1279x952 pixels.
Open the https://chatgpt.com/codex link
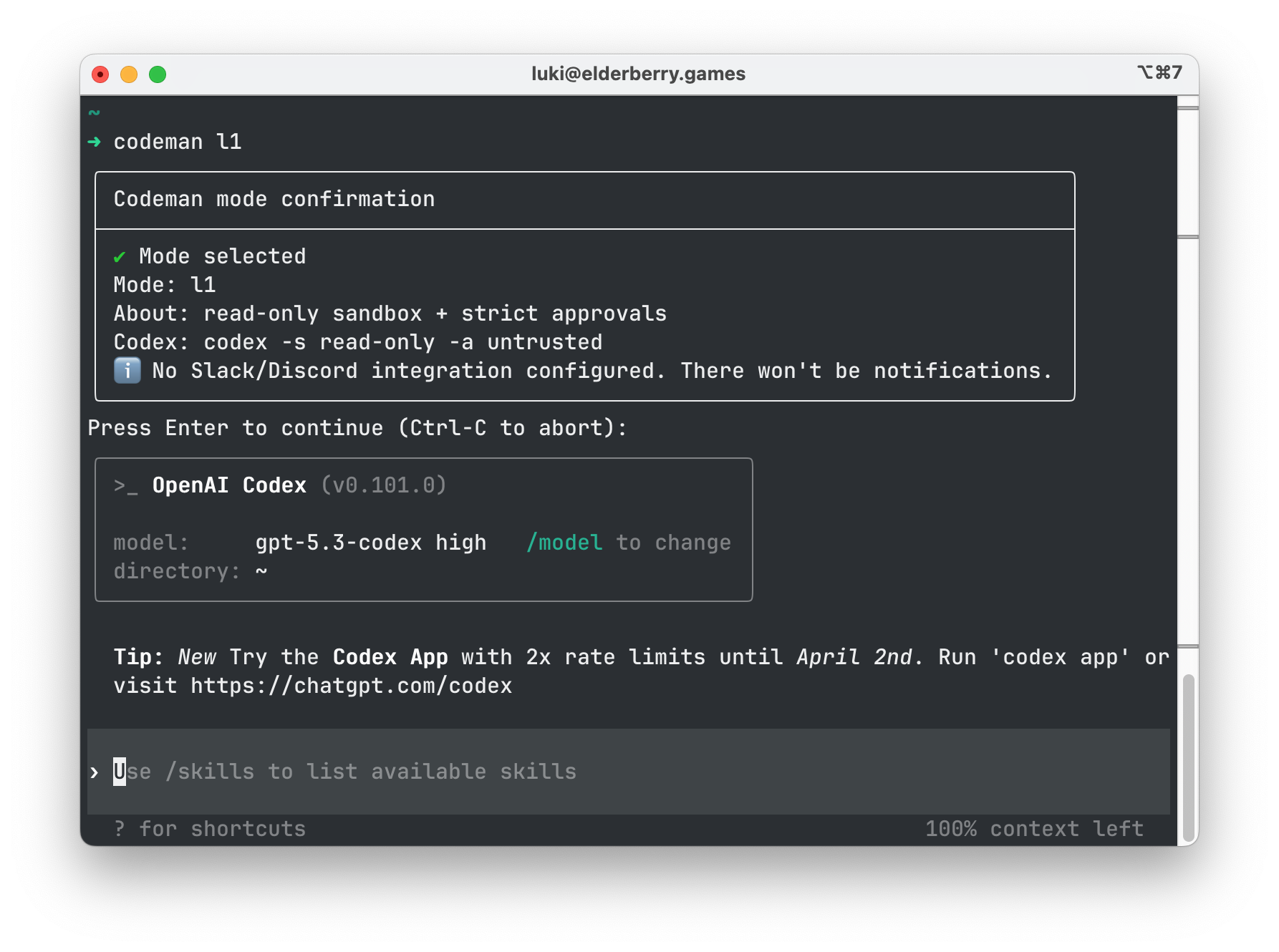tap(351, 686)
